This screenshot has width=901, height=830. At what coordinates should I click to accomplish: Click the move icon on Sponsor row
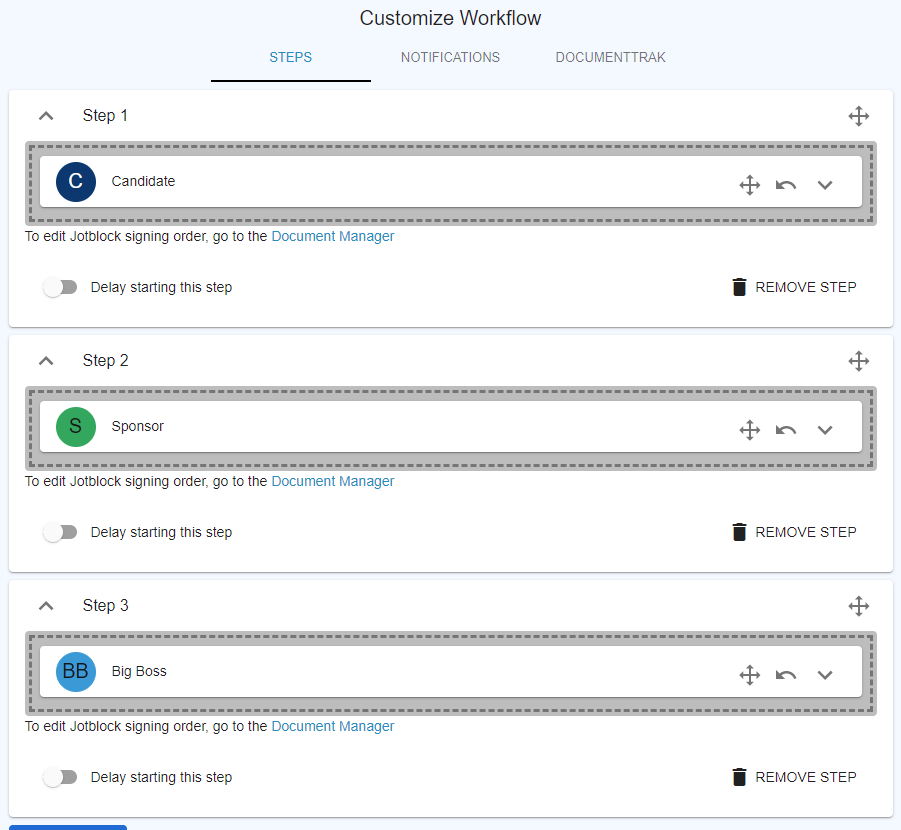pos(749,430)
